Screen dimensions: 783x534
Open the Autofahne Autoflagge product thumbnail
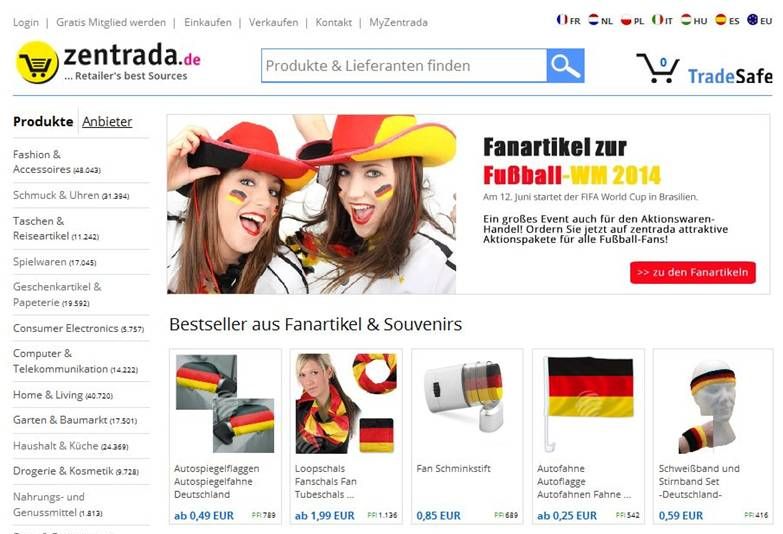coord(588,403)
